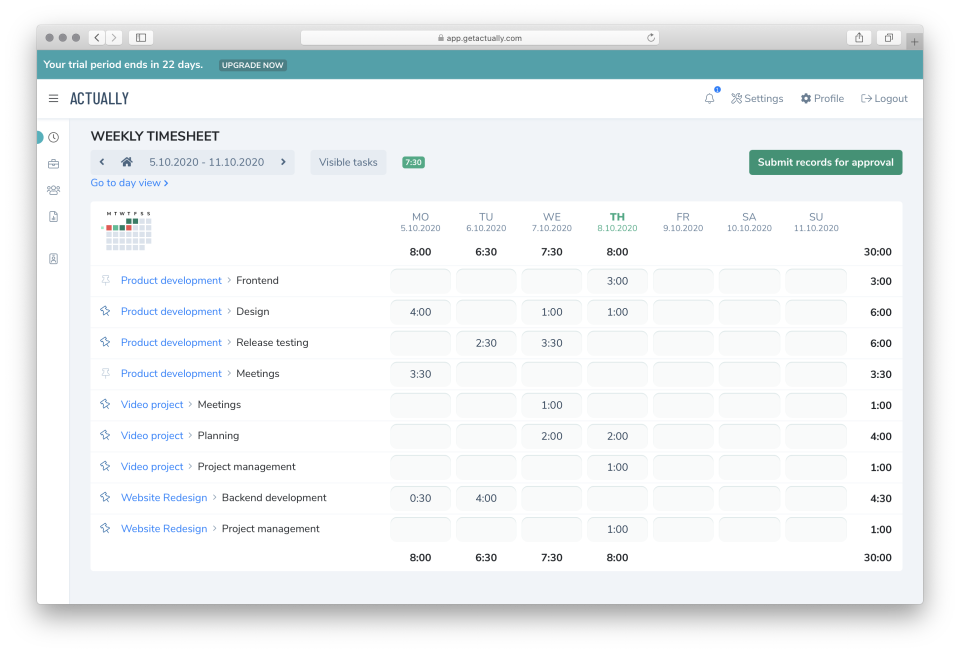Click the ACTUALLY logo
This screenshot has width=960, height=653.
click(x=99, y=99)
